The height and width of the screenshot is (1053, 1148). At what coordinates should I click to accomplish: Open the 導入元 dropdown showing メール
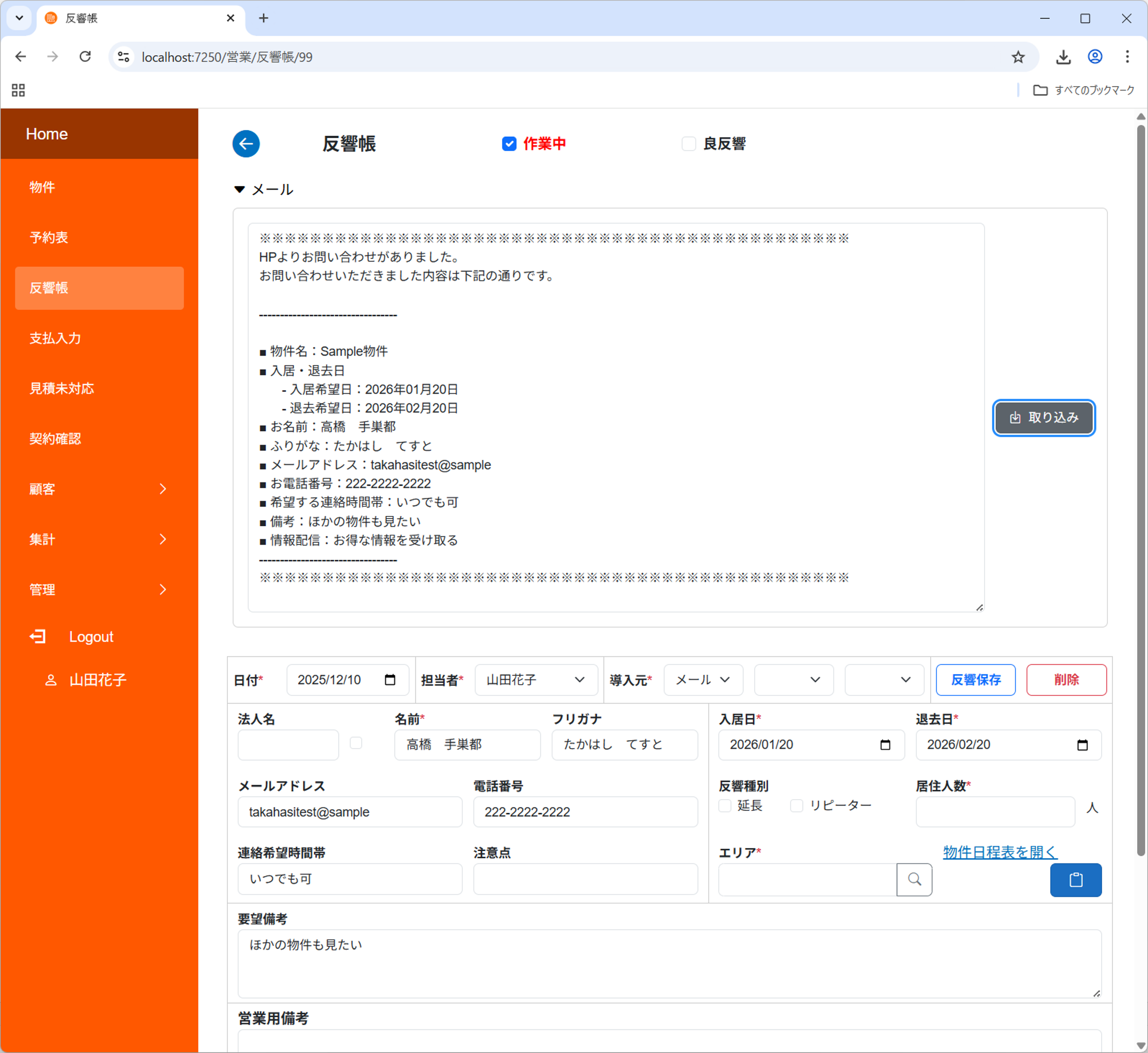click(x=703, y=680)
